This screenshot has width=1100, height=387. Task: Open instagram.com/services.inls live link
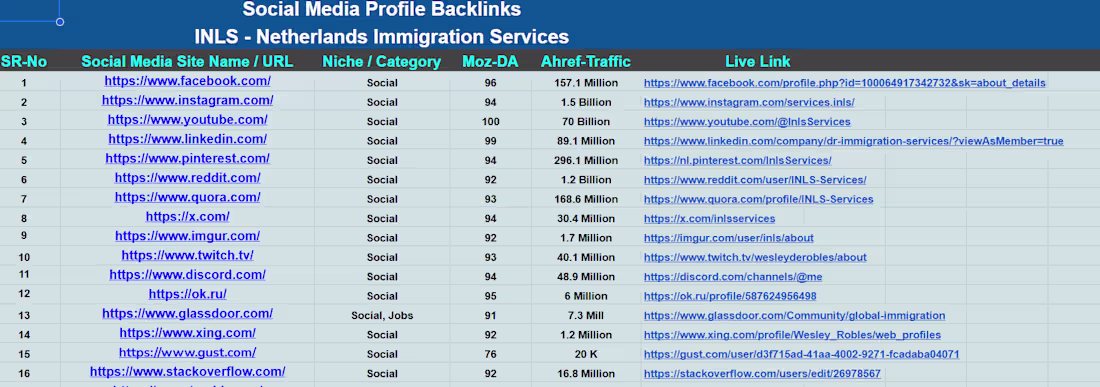point(749,102)
